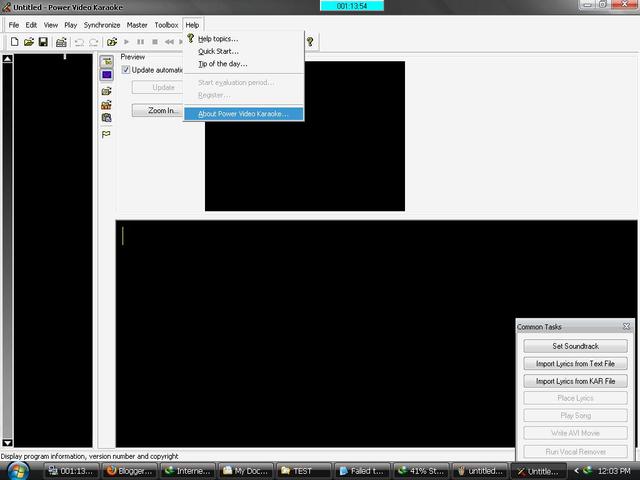
Task: Open the Play menu
Action: click(71, 25)
